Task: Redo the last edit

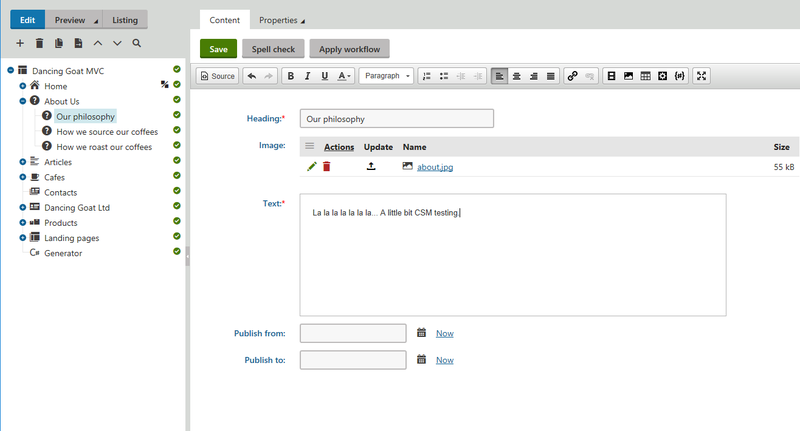Action: pos(269,76)
